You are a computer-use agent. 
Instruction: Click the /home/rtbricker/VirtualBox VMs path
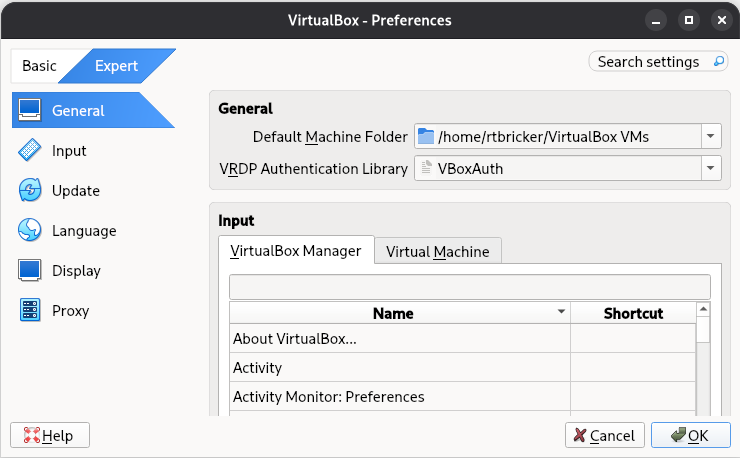tap(543, 136)
